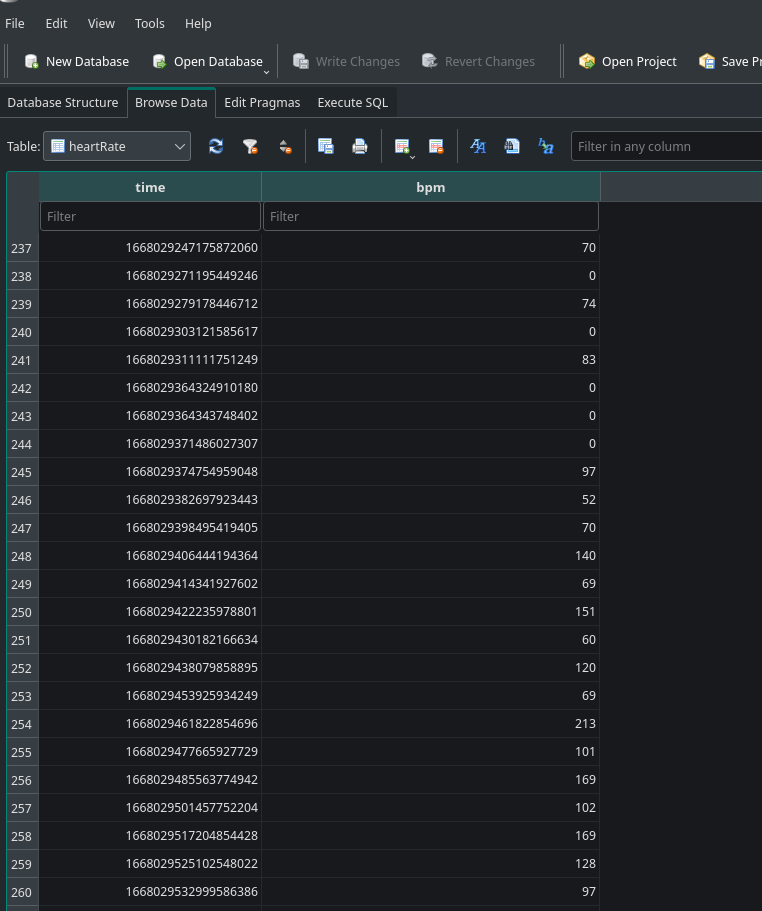
Task: Clear all filters icon
Action: [x=250, y=146]
